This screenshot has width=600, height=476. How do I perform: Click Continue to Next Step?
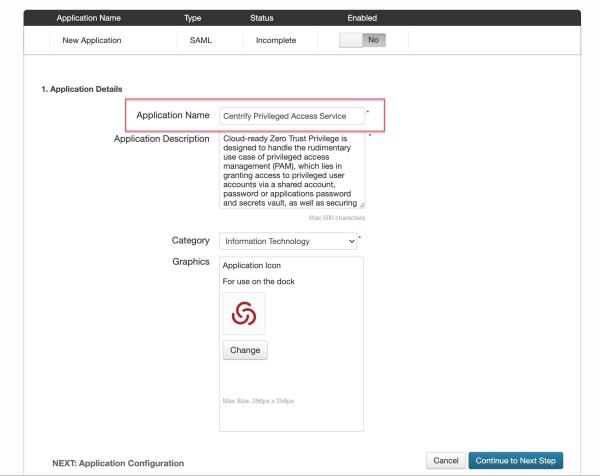point(515,460)
